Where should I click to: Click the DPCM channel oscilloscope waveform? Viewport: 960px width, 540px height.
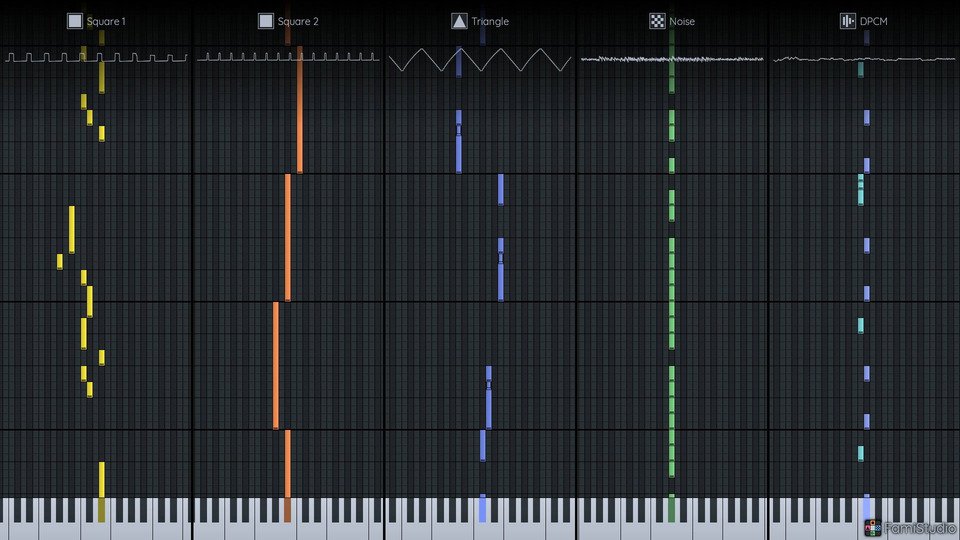(864, 59)
